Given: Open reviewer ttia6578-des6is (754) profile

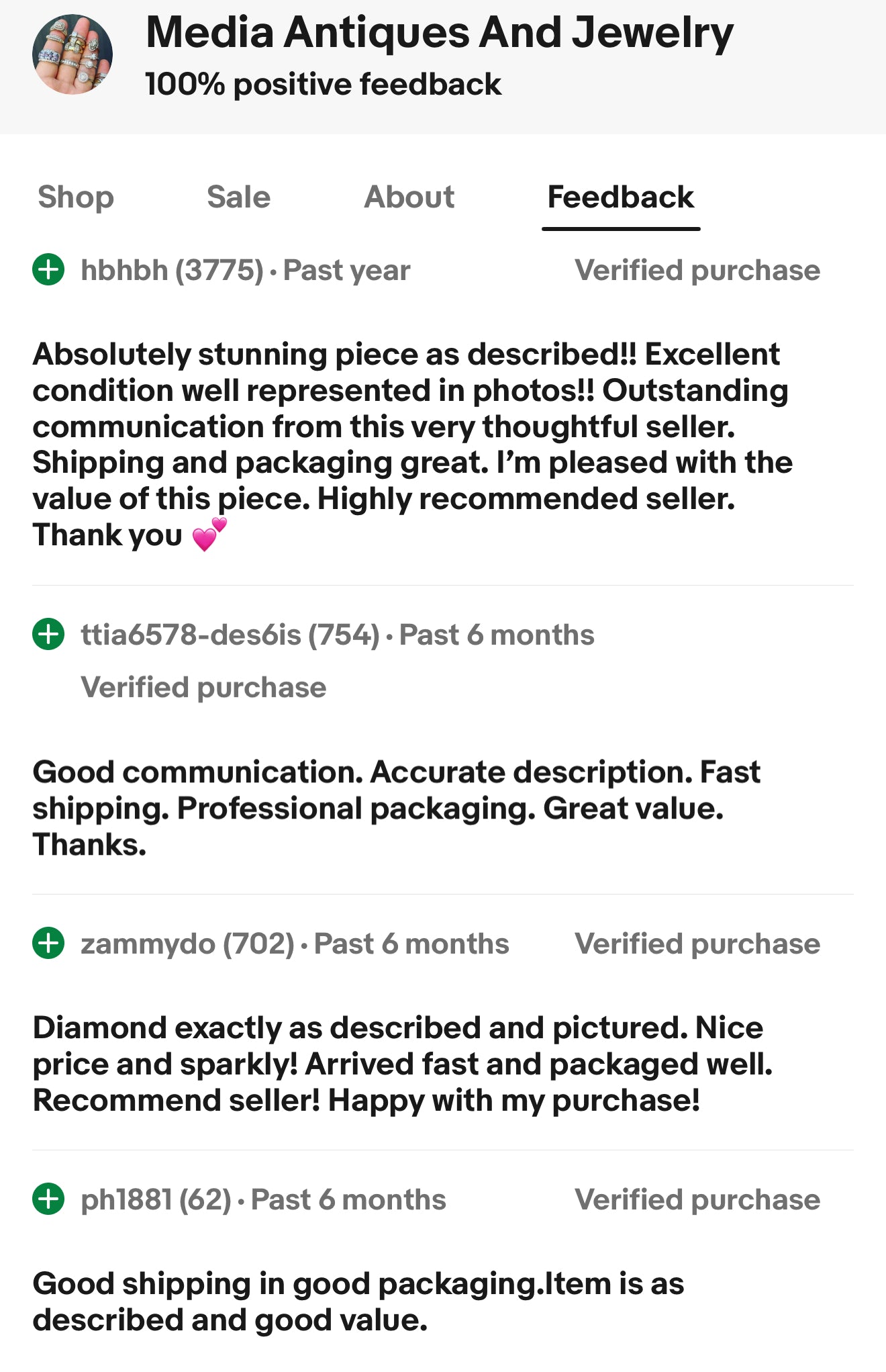Looking at the screenshot, I should point(230,635).
